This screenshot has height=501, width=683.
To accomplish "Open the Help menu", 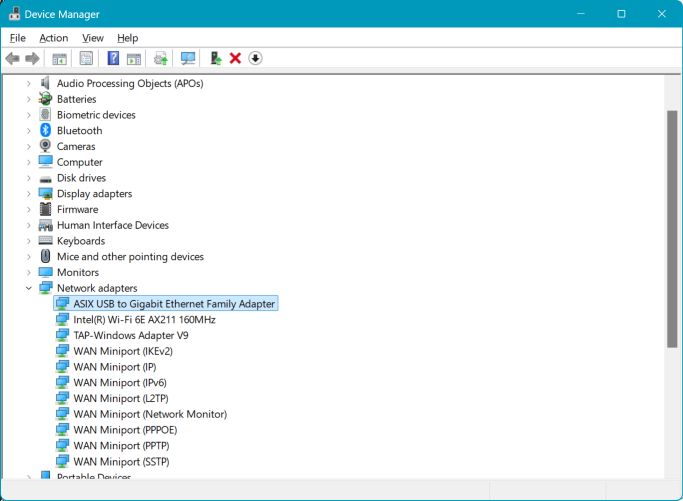I will tap(128, 38).
